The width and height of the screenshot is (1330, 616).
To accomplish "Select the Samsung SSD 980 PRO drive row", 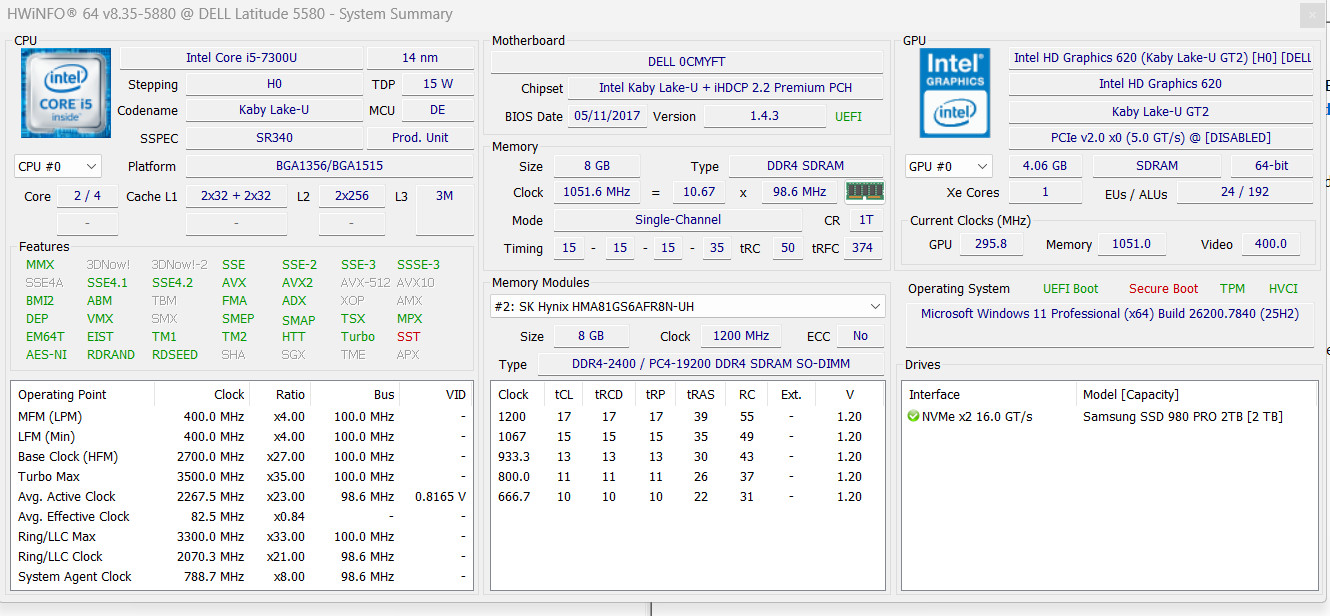I will click(1108, 416).
